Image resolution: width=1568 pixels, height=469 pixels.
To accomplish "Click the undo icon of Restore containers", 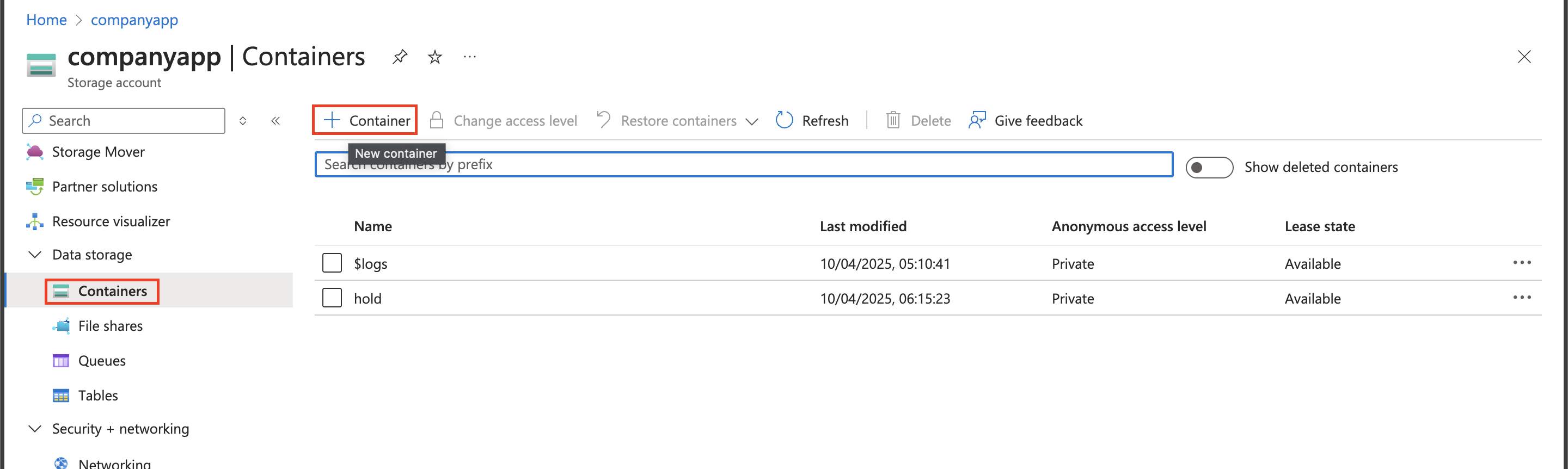I will click(x=603, y=120).
